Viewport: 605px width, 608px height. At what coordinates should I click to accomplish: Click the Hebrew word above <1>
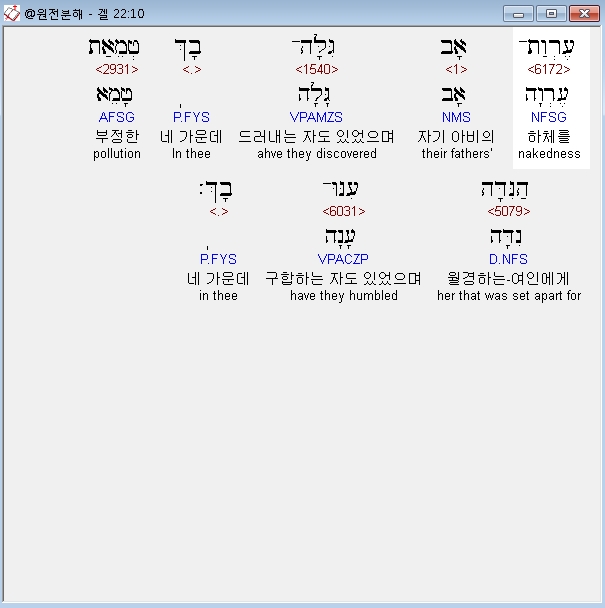[x=453, y=47]
